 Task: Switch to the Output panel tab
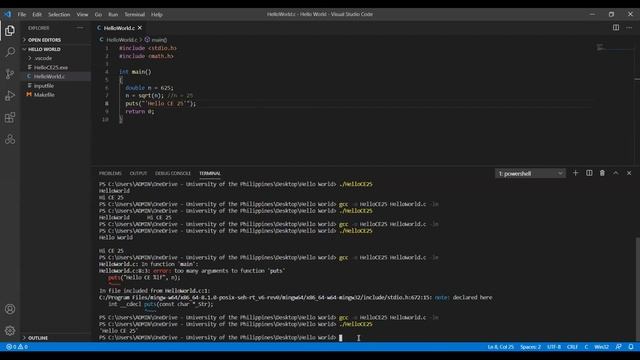(138, 173)
